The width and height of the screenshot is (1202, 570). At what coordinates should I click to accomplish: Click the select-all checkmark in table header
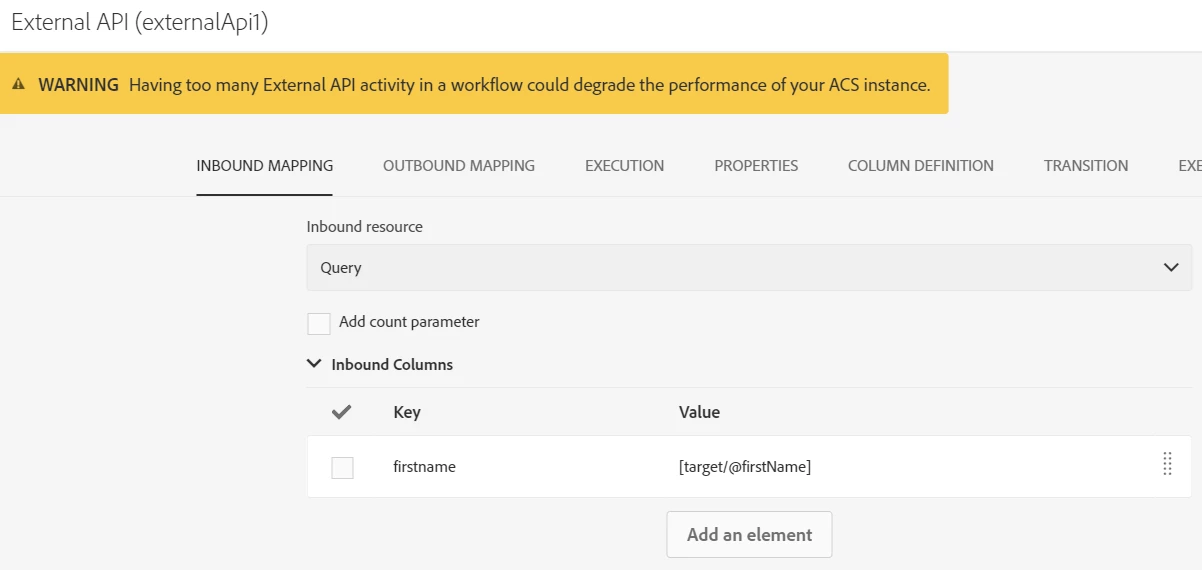pyautogui.click(x=342, y=412)
